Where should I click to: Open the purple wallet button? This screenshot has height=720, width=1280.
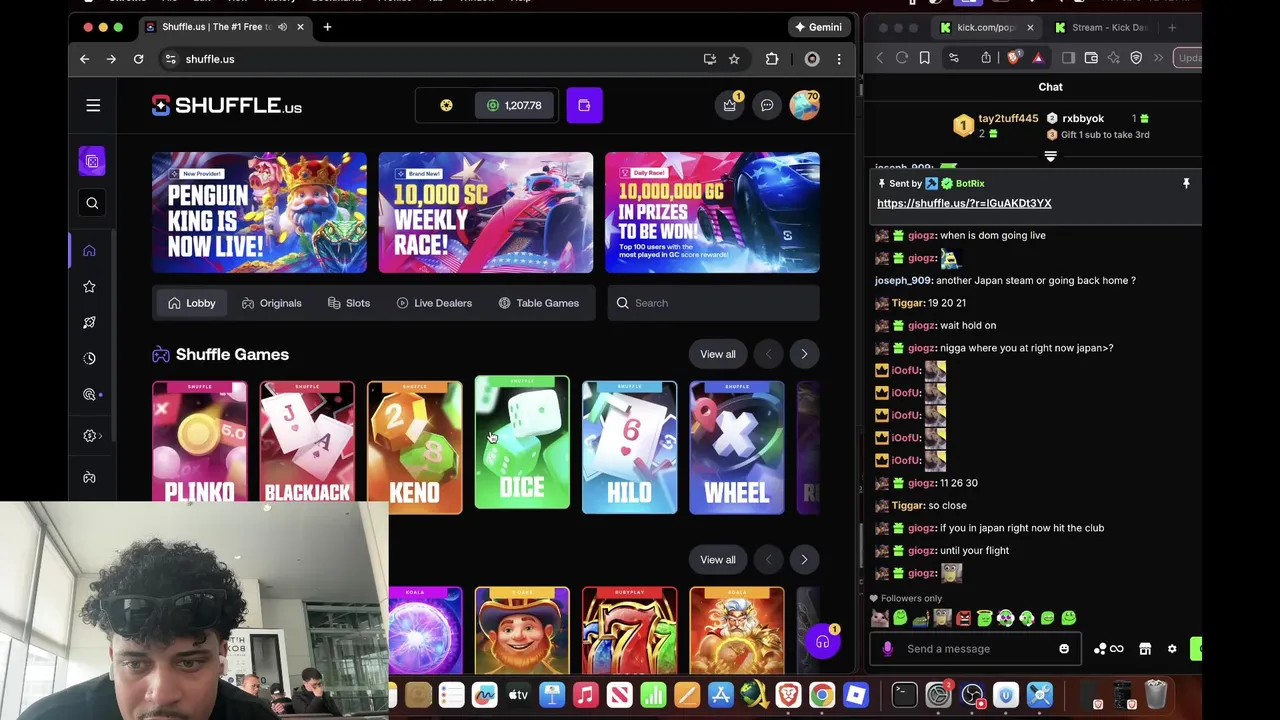click(584, 105)
